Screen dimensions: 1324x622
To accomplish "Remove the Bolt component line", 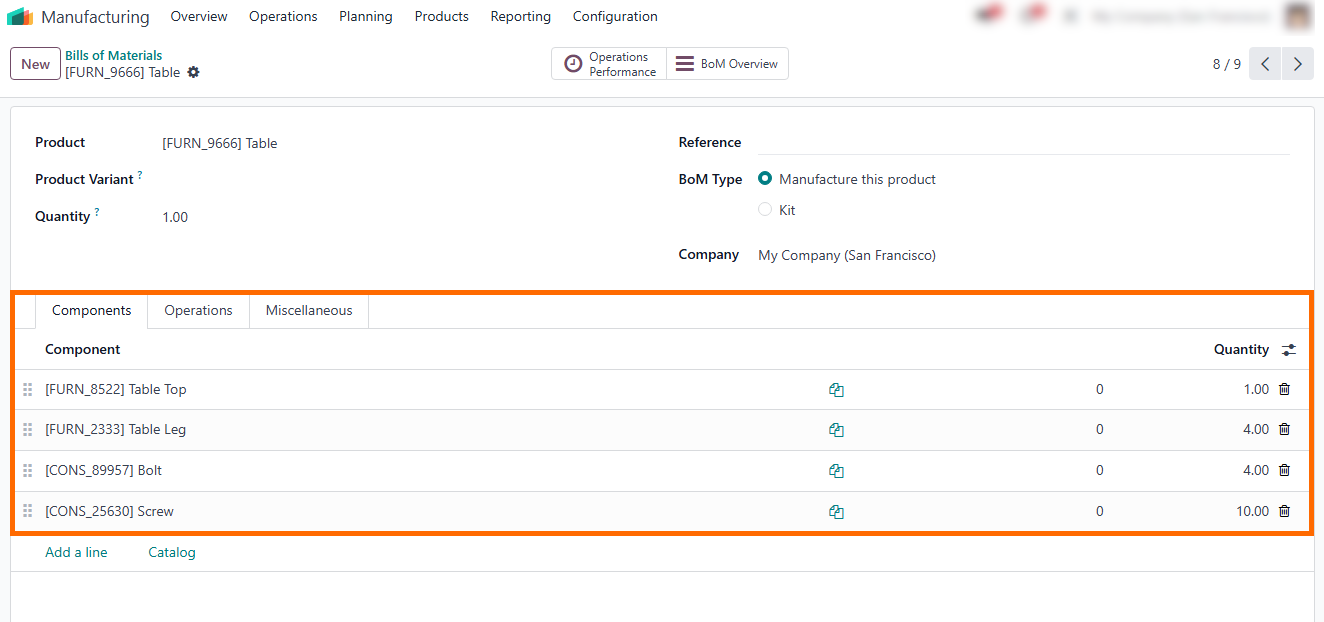I will 1284,470.
